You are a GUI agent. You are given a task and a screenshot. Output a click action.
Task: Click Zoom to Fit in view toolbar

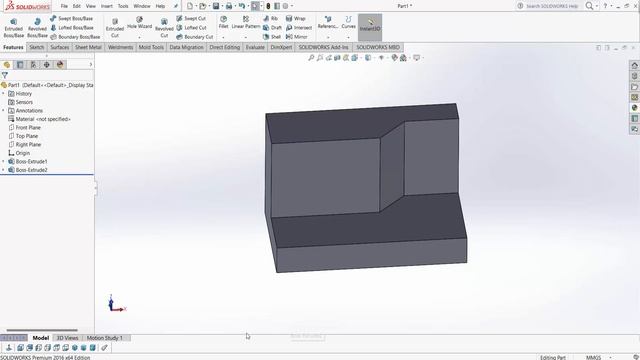coord(311,58)
